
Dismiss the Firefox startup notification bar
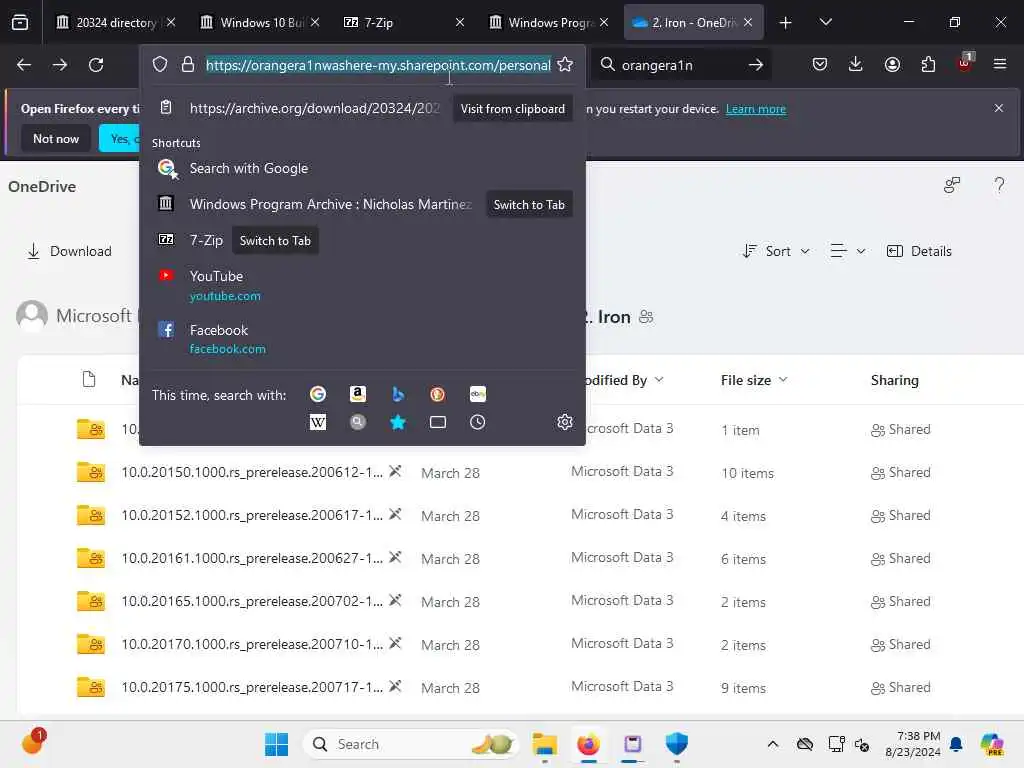998,108
